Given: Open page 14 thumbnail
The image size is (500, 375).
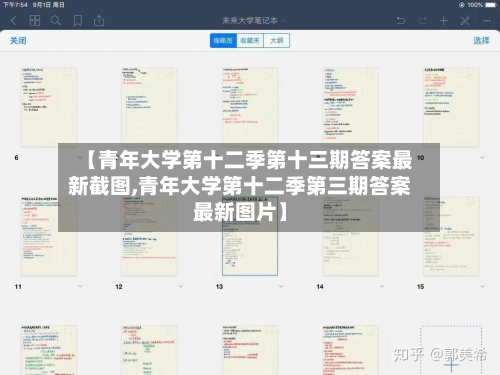Looking at the screenshot, I should 350,236.
